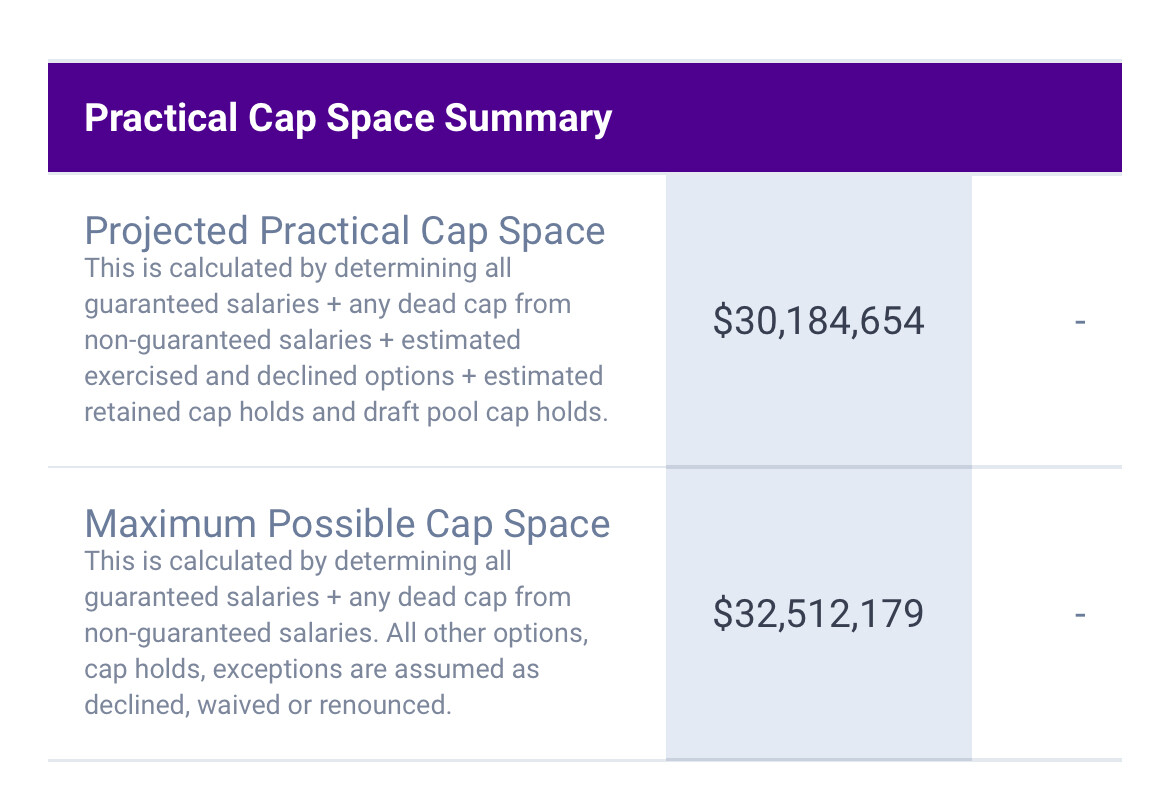Click the word "Projected" in first row heading
1170x795 pixels.
tap(166, 231)
